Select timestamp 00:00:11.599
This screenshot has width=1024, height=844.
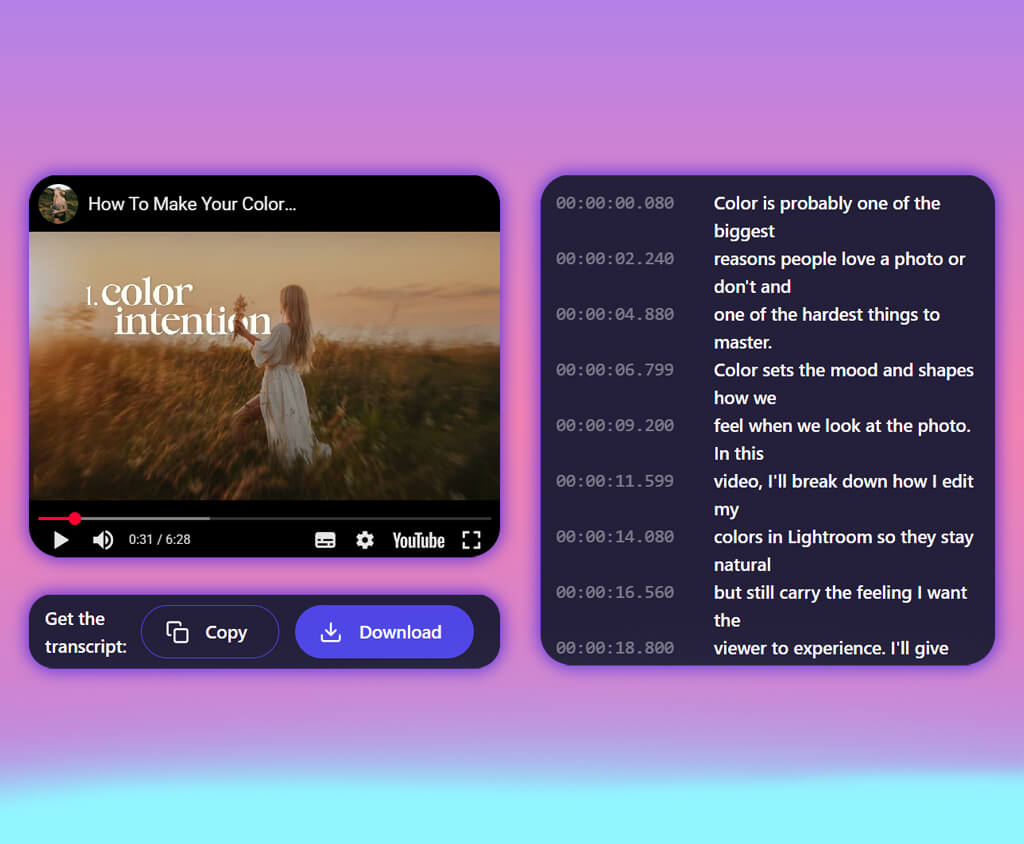tap(615, 481)
